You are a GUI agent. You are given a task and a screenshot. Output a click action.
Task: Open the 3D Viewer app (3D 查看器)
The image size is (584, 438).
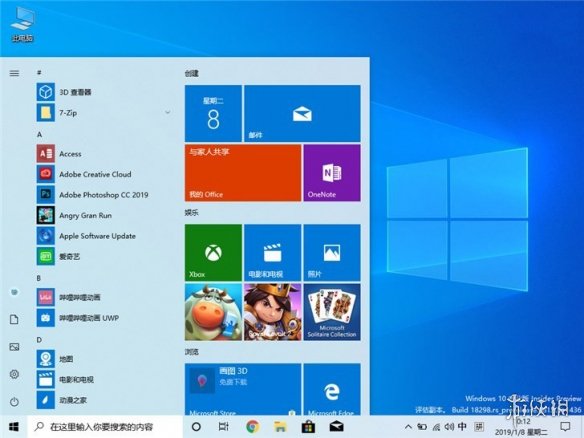101,92
